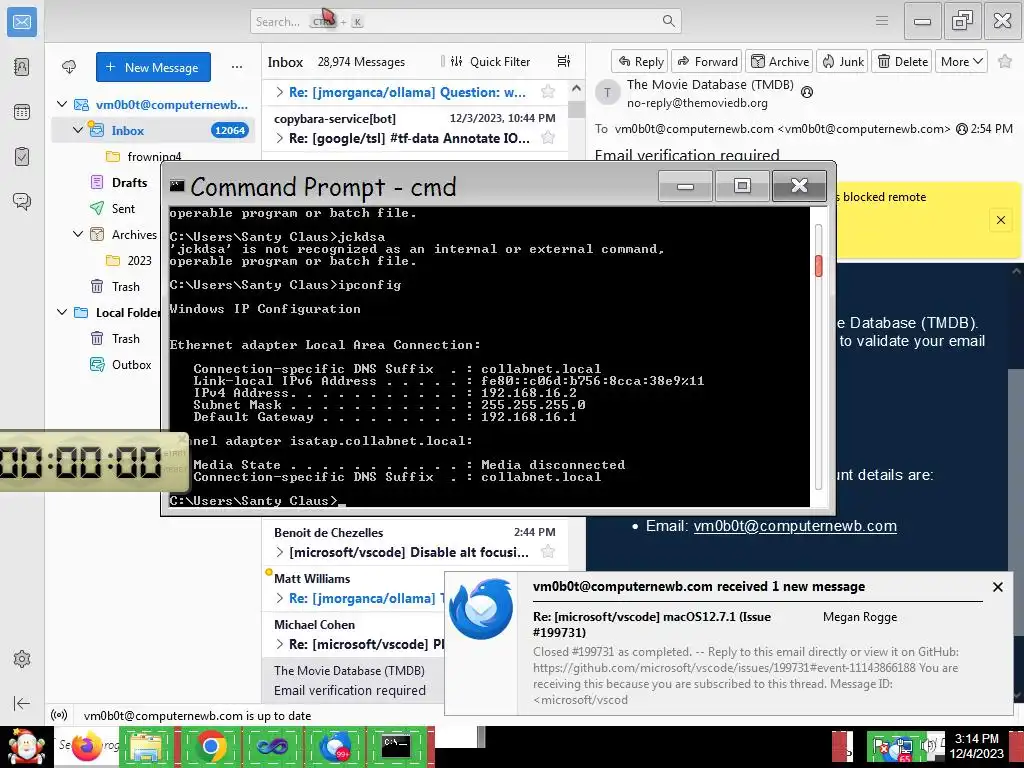Click the taskbar clock showing 3:14 PM
Screen dimensions: 1024x768
point(976,746)
